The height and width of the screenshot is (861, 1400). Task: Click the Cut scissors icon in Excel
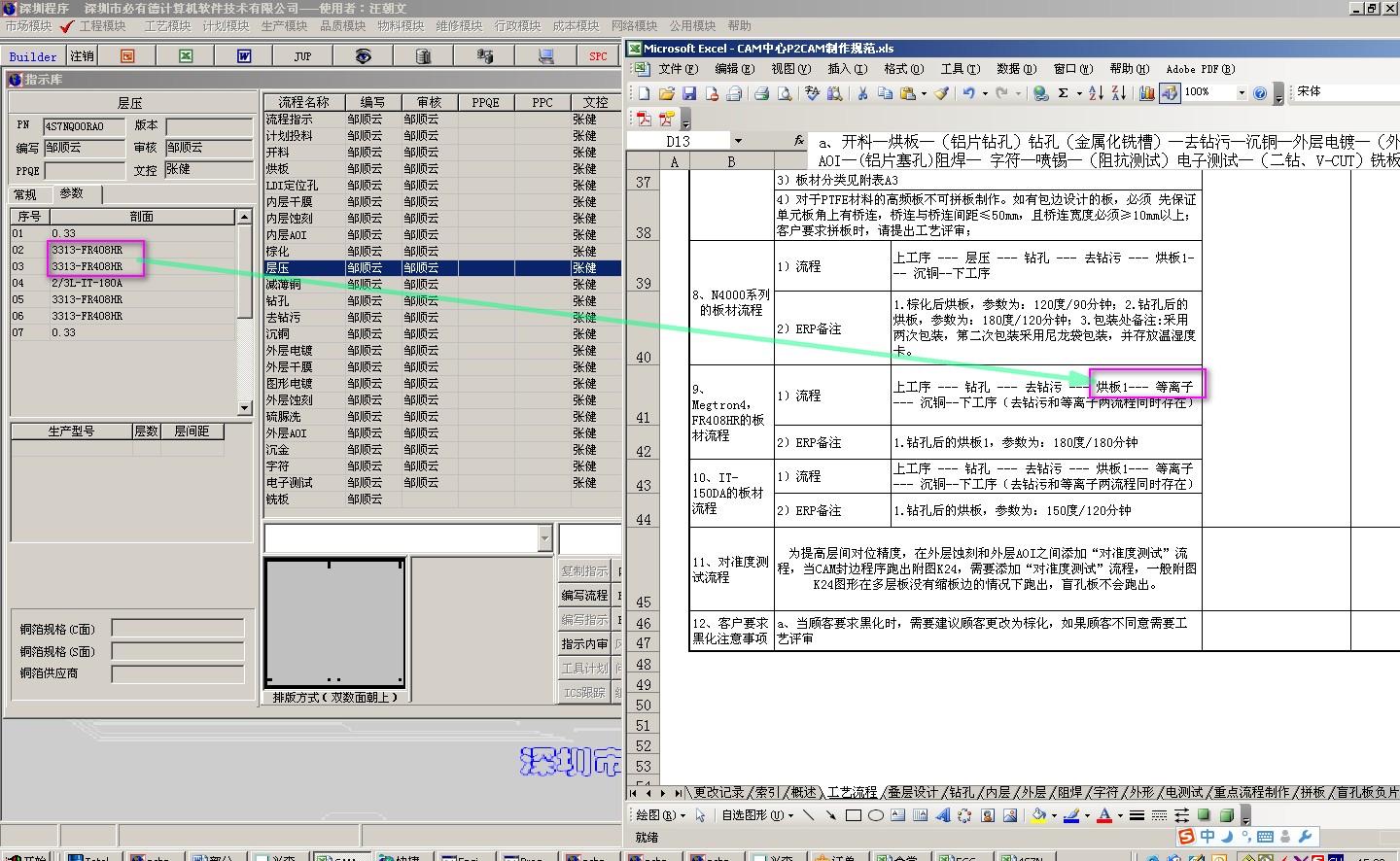coord(861,93)
